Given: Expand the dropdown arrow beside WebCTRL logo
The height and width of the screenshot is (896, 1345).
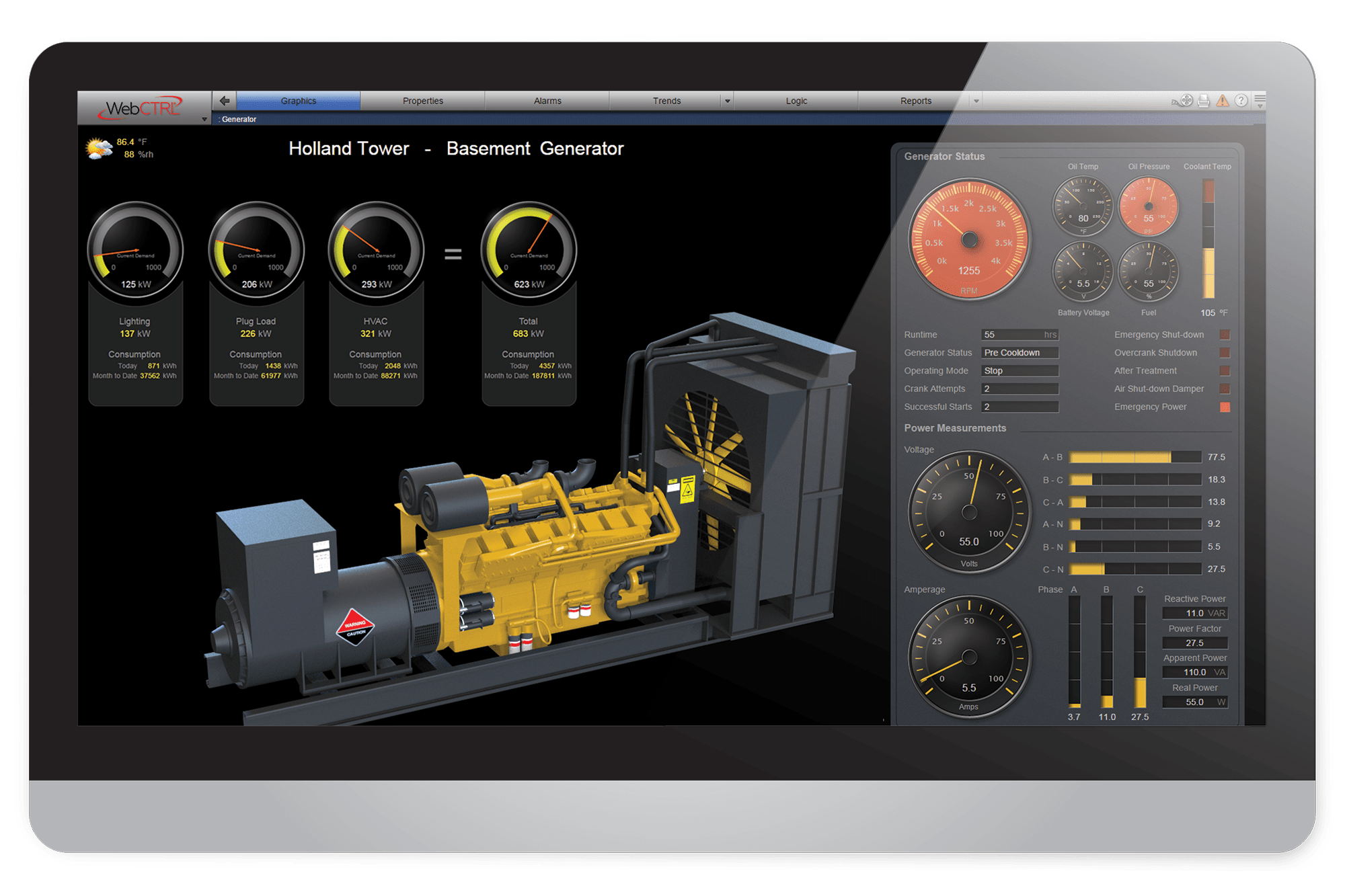Looking at the screenshot, I should click(x=204, y=120).
